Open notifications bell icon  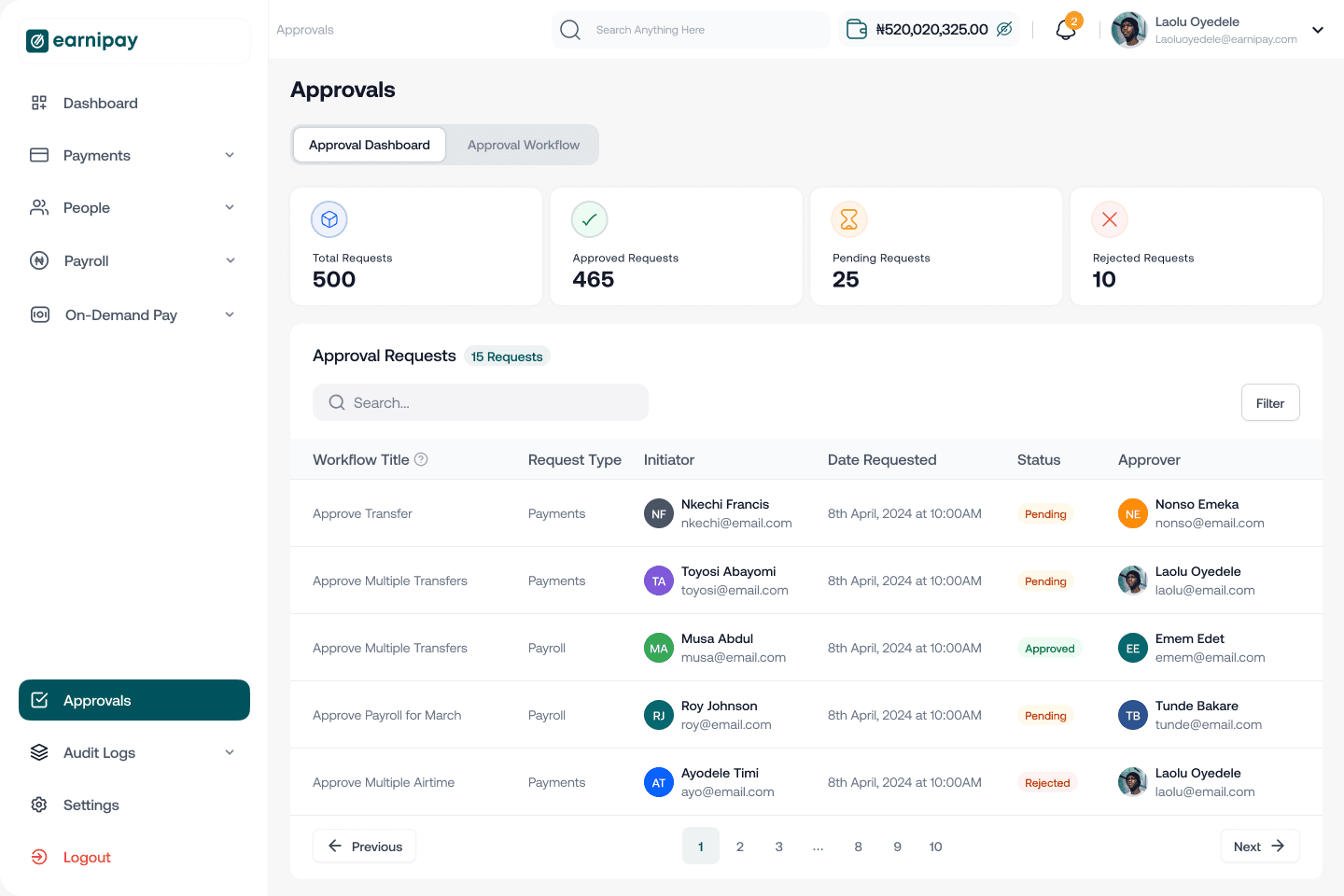point(1066,30)
